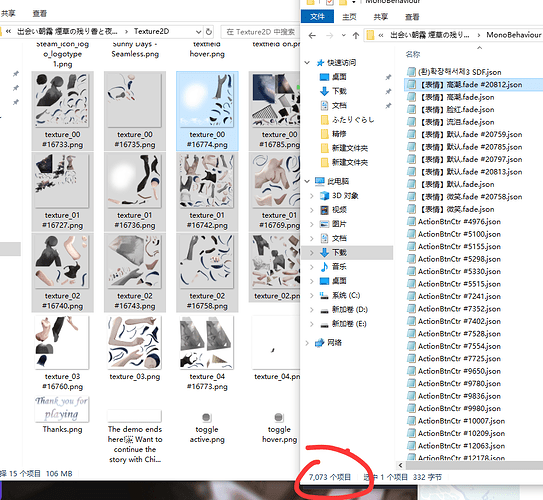Click the 名称 column header
This screenshot has width=543, height=500.
(x=413, y=54)
